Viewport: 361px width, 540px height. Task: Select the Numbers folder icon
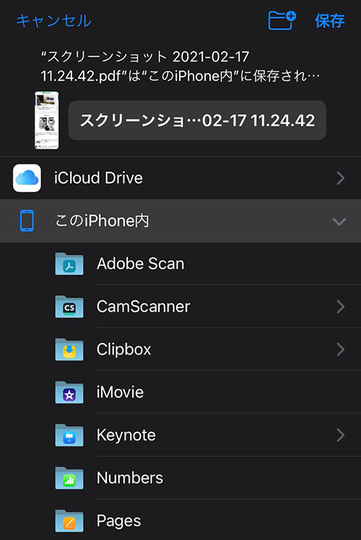(69, 478)
